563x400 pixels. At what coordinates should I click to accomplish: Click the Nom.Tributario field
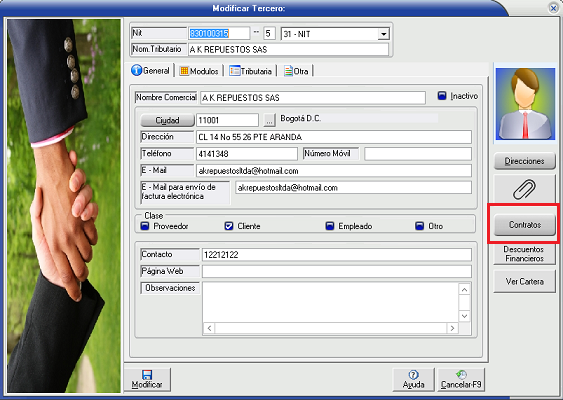tap(288, 50)
